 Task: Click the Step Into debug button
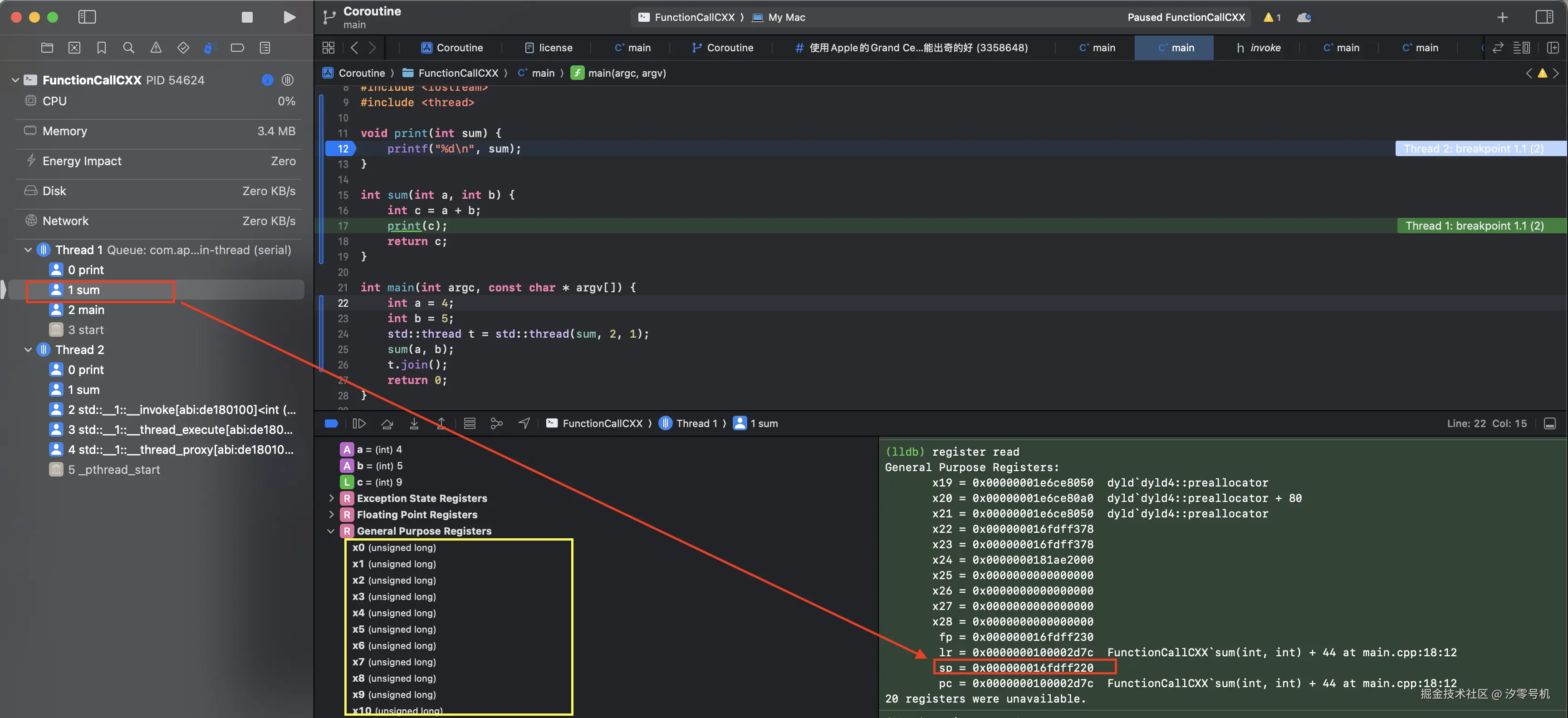414,423
